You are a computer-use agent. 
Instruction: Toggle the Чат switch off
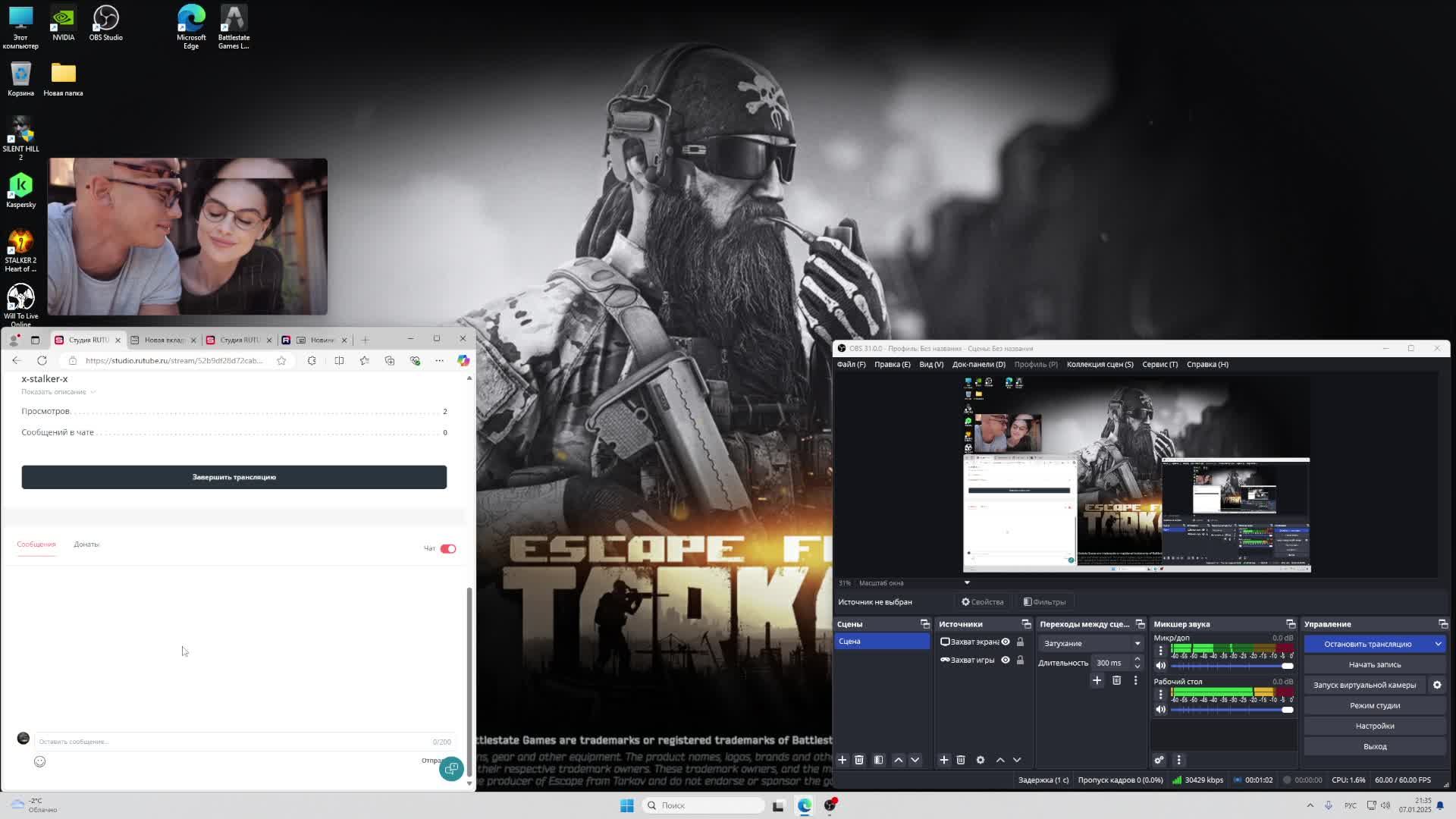(x=448, y=548)
